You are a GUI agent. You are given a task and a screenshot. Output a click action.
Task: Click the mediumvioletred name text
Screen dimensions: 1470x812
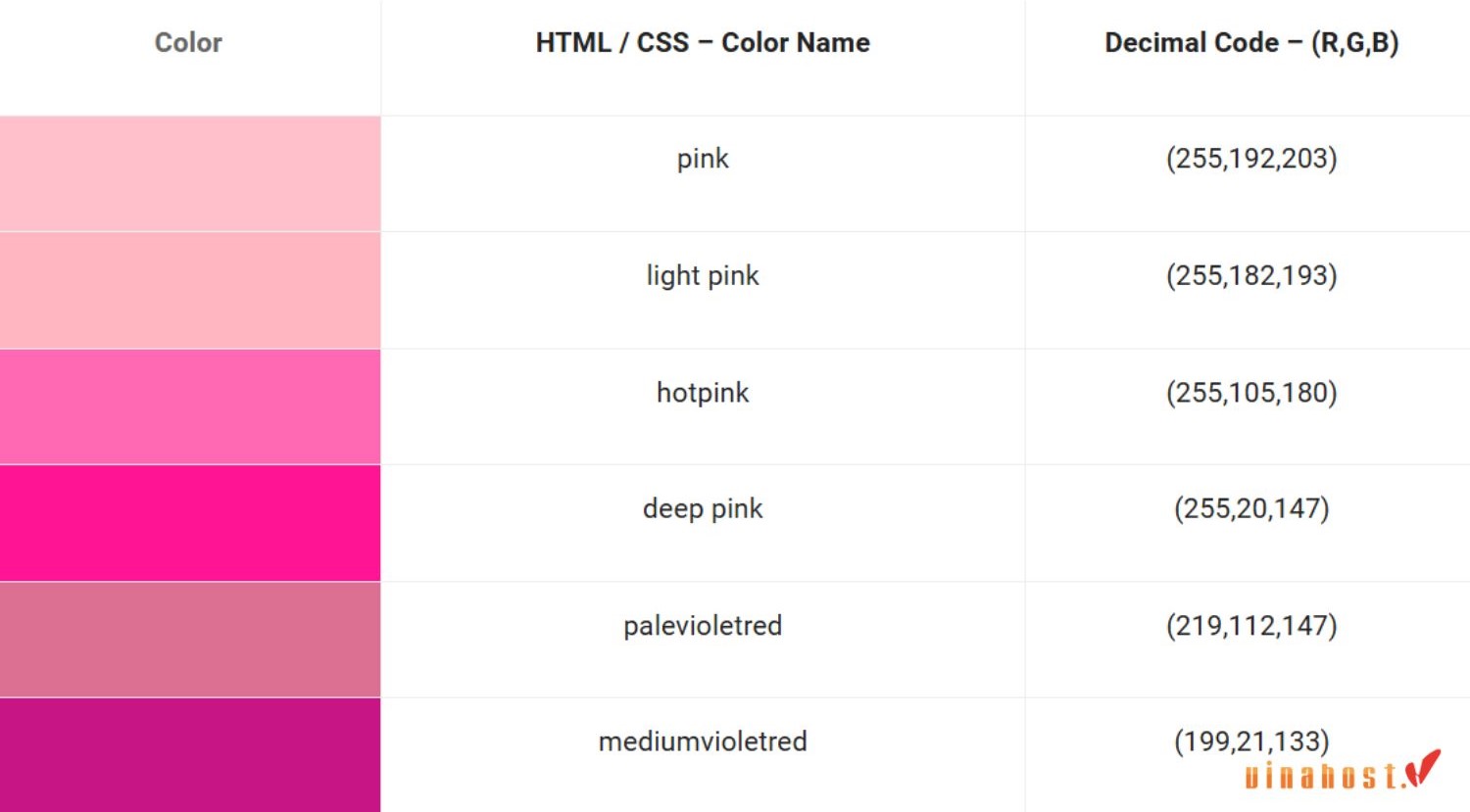point(703,741)
